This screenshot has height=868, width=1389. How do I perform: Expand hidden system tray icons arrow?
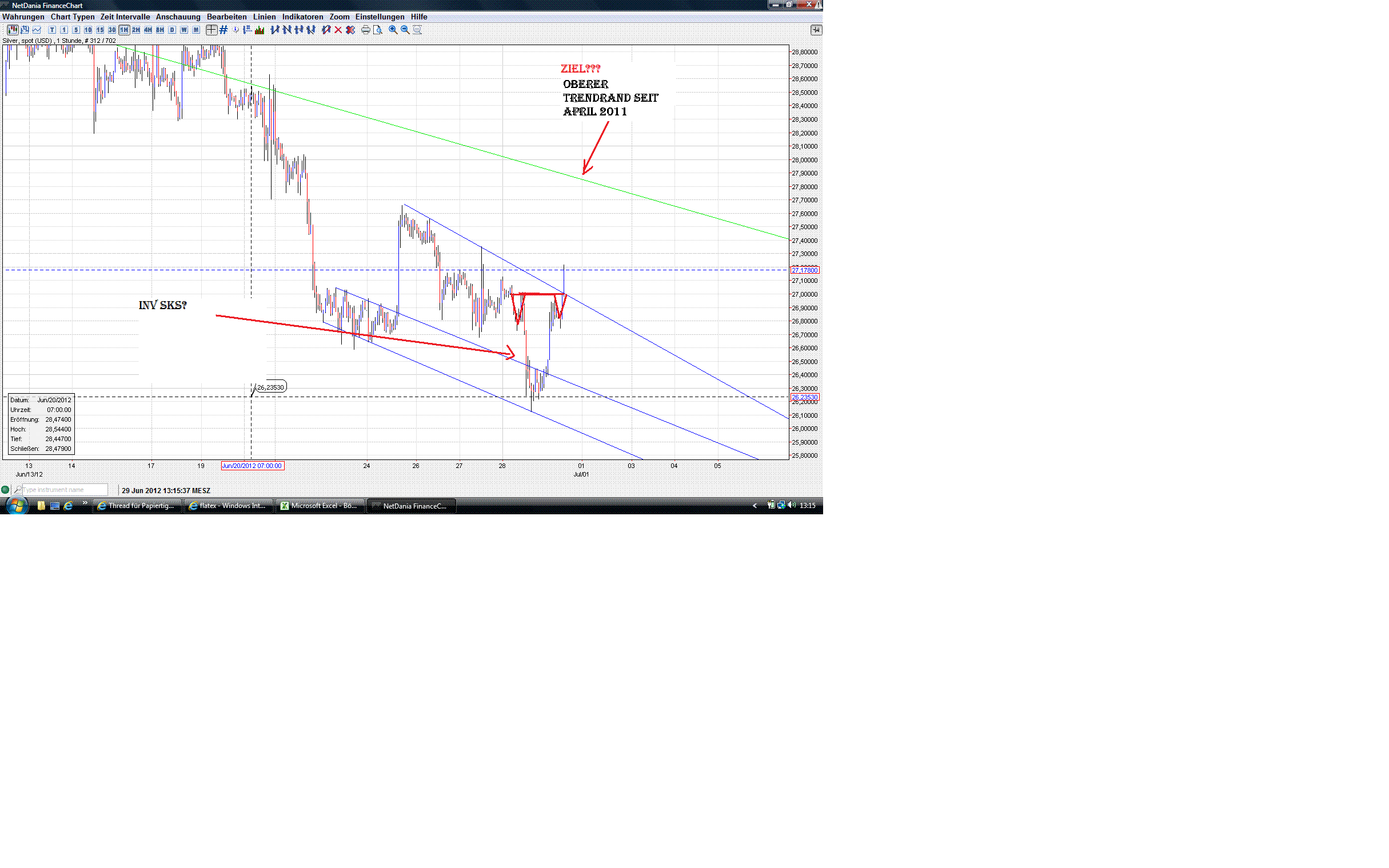tap(755, 506)
